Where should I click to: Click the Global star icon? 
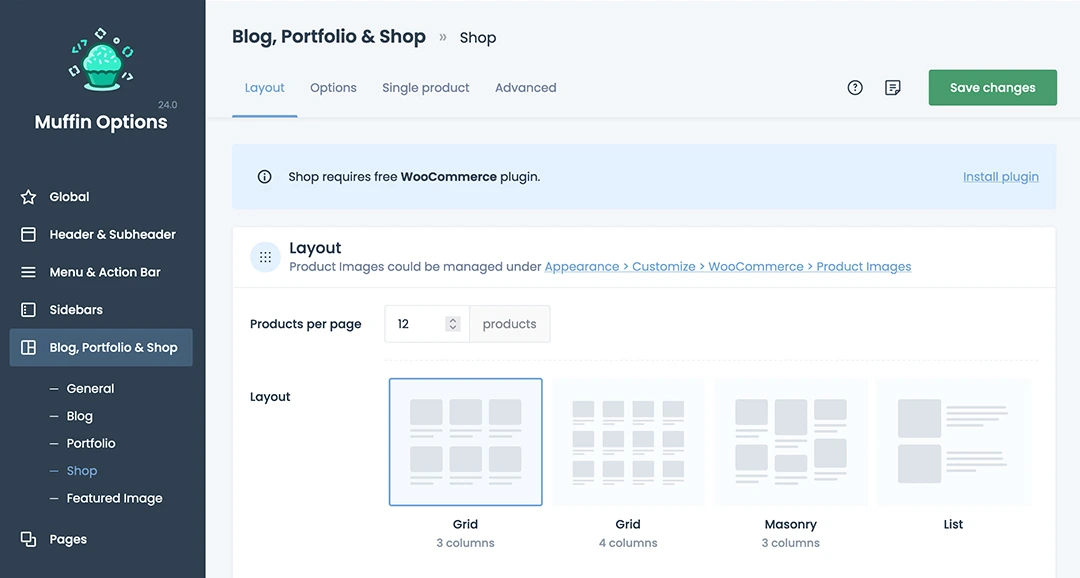click(29, 197)
